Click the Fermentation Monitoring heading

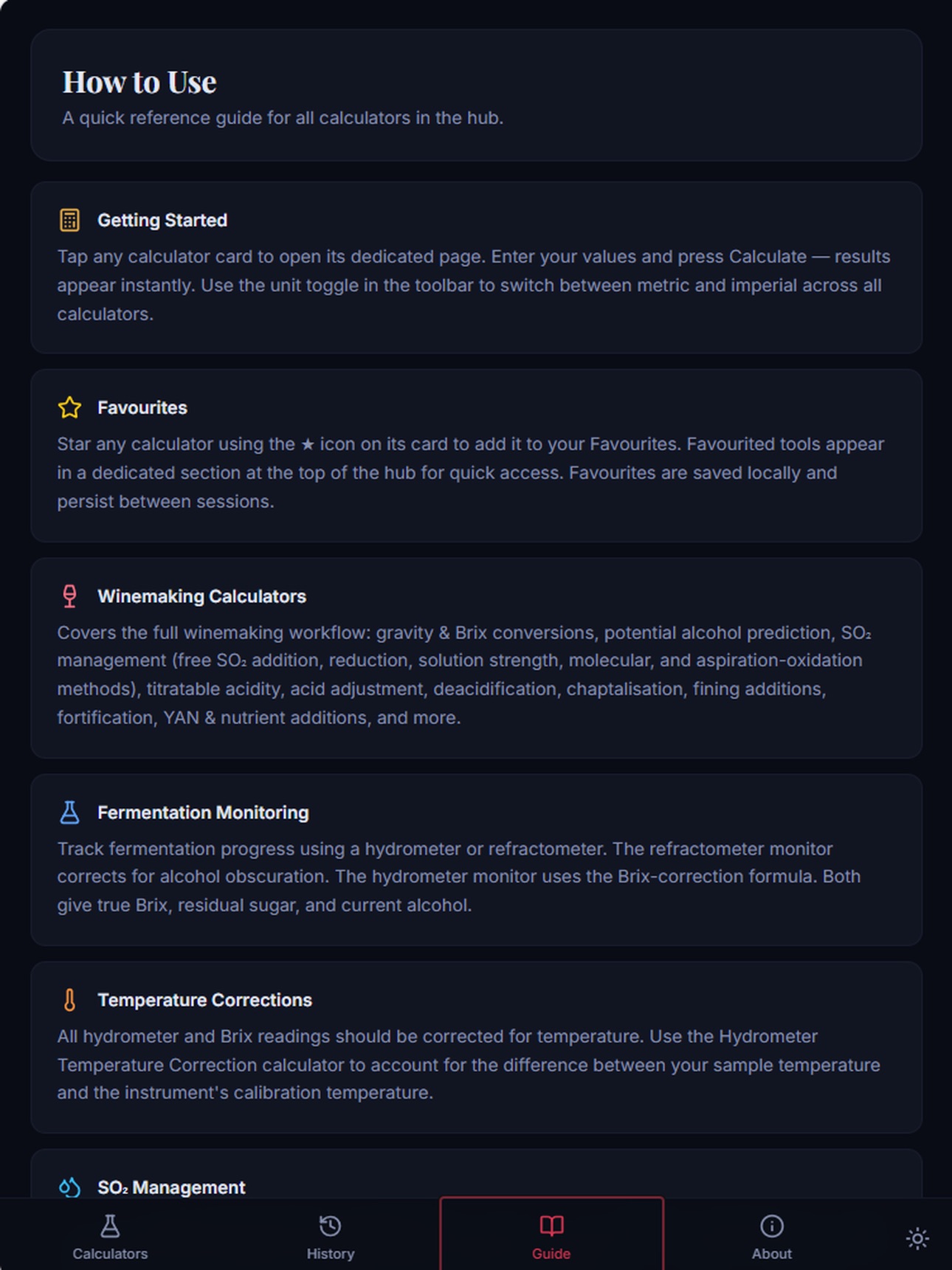204,812
